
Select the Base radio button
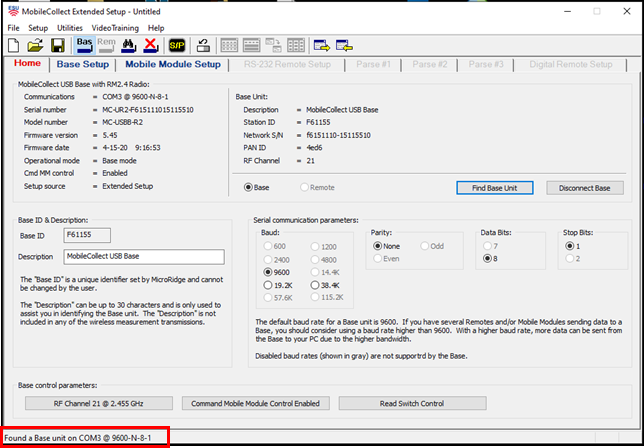point(257,187)
